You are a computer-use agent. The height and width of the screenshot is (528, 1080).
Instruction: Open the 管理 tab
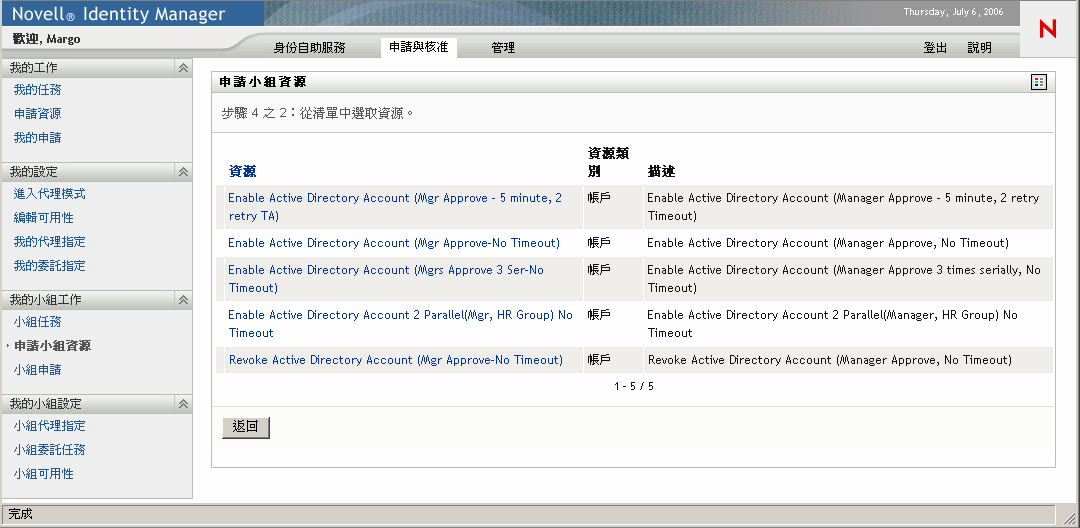pos(503,47)
